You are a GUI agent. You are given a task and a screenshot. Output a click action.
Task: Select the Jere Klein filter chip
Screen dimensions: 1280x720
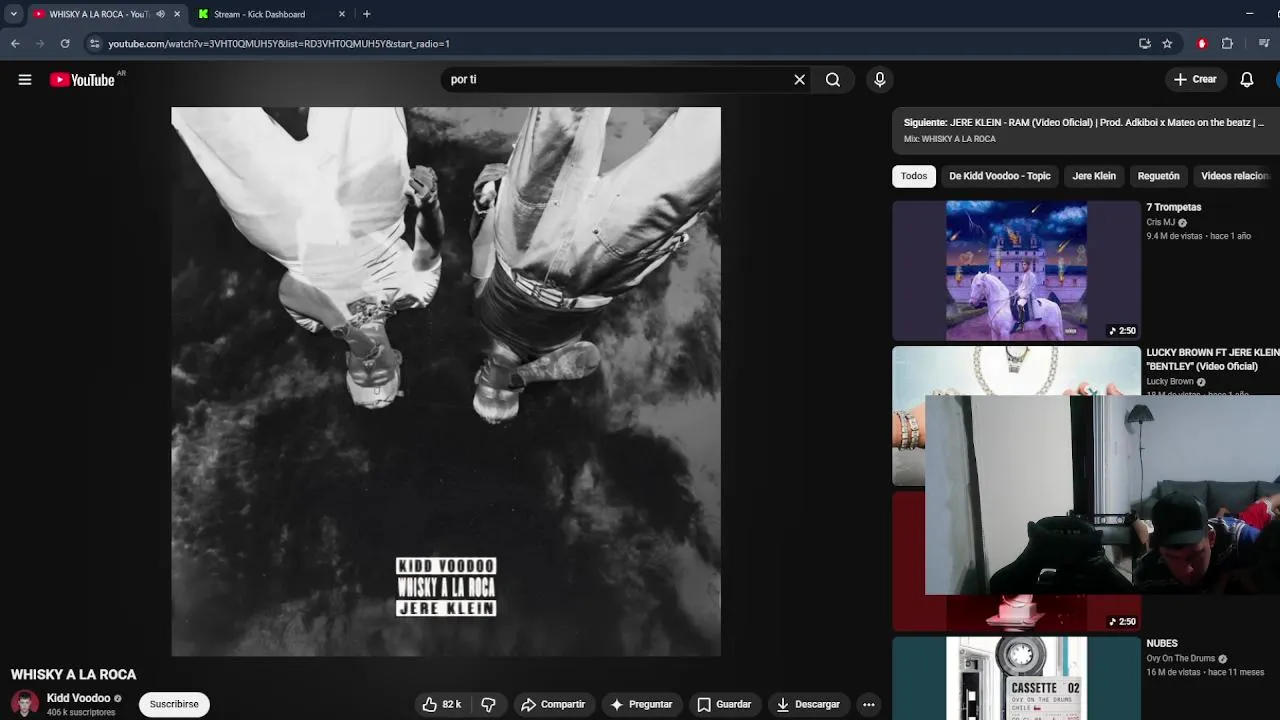click(1094, 176)
